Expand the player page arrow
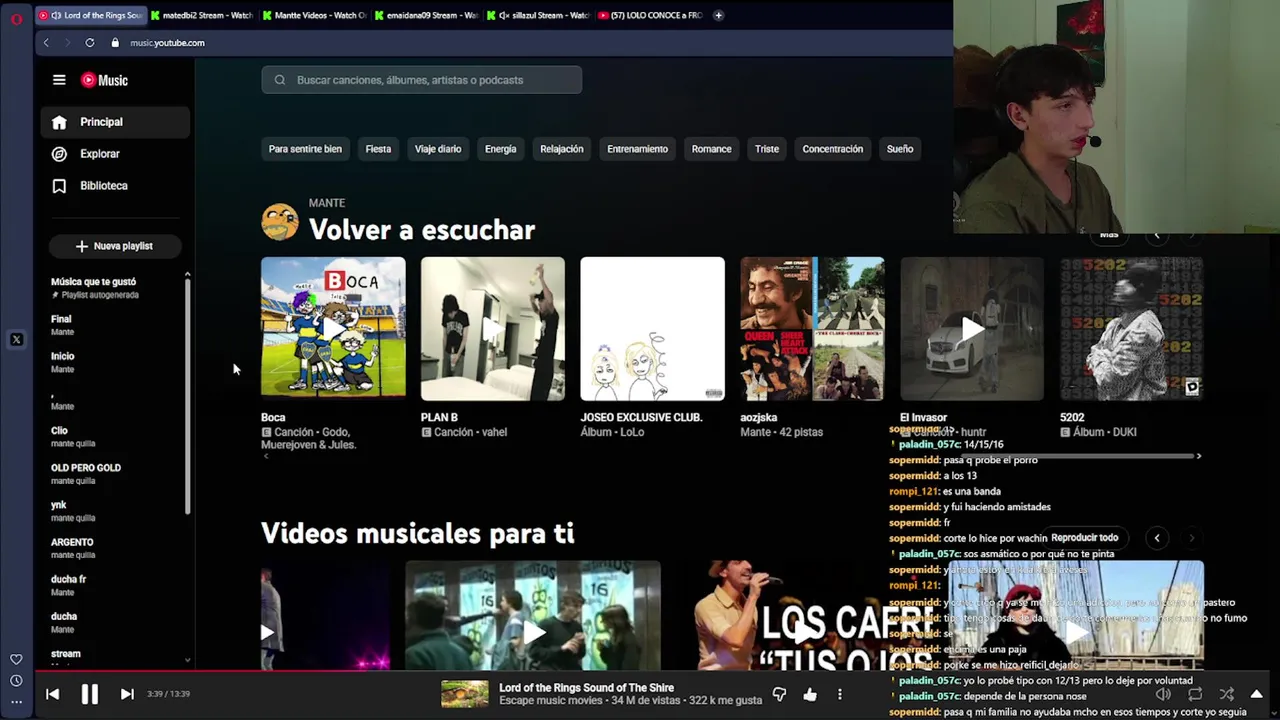Image resolution: width=1280 pixels, height=720 pixels. pos(1257,694)
